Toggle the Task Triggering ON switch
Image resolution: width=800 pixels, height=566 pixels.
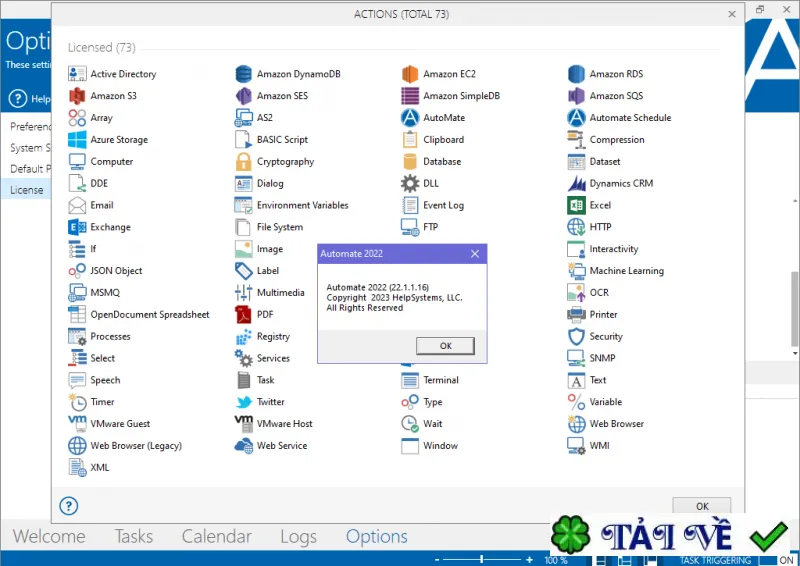pyautogui.click(x=778, y=560)
